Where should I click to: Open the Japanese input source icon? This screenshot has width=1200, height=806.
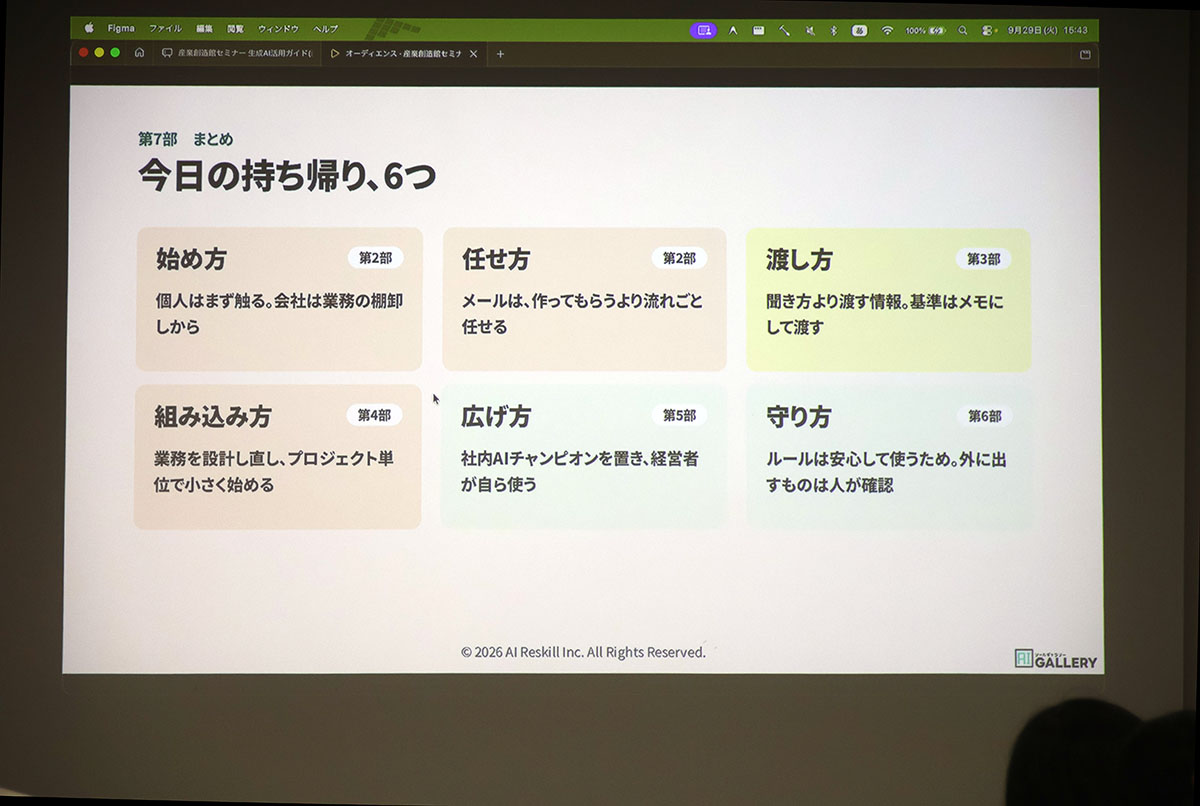859,31
